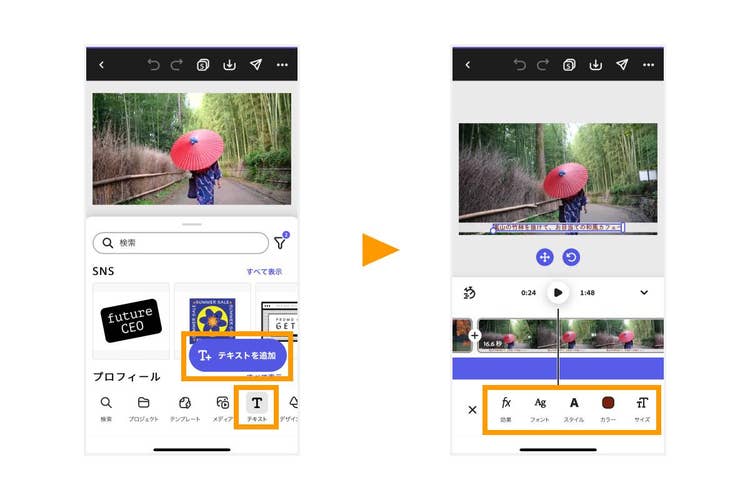The width and height of the screenshot is (750, 500).
Task: Download project from right phone toolbar
Action: [x=596, y=65]
